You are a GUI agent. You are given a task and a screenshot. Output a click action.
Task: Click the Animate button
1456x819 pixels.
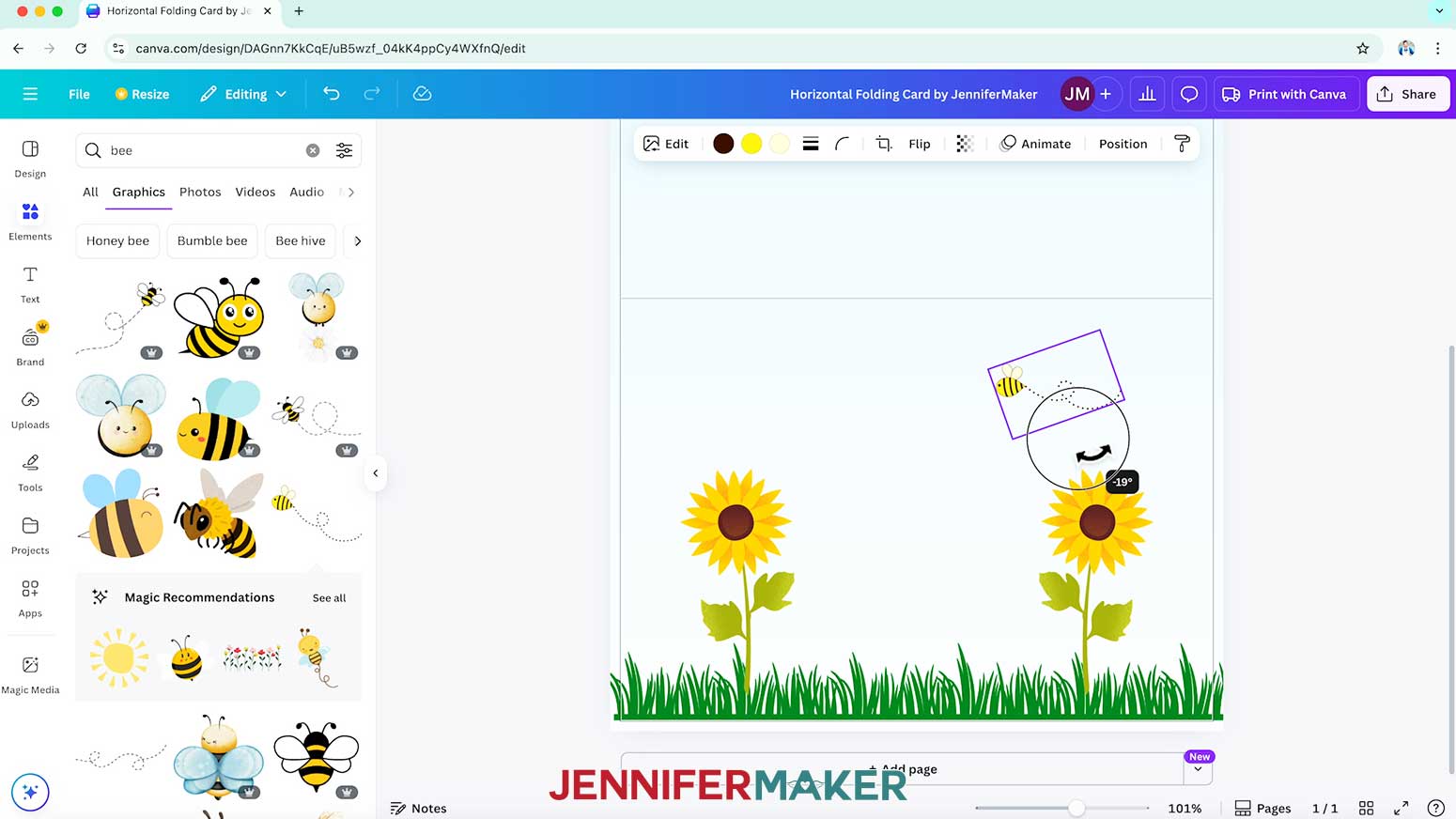(x=1035, y=144)
